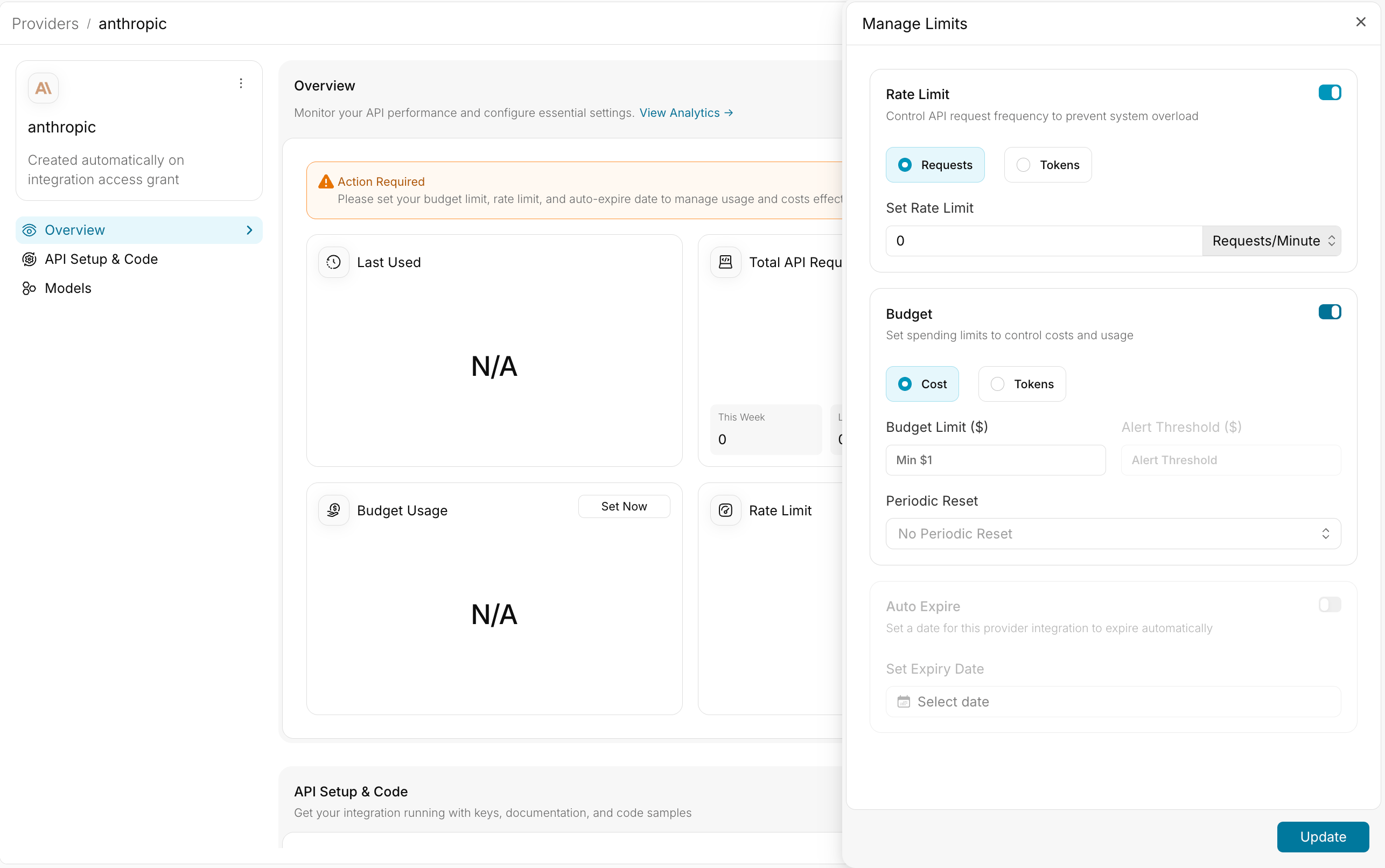The width and height of the screenshot is (1385, 868).
Task: Click the Budget Usage money icon
Action: click(333, 510)
